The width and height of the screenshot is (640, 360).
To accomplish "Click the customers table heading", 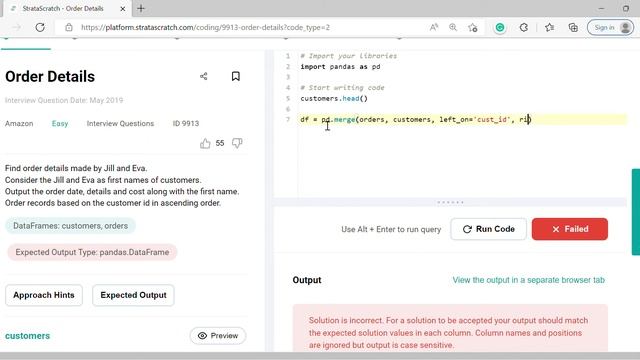I will click(x=27, y=336).
